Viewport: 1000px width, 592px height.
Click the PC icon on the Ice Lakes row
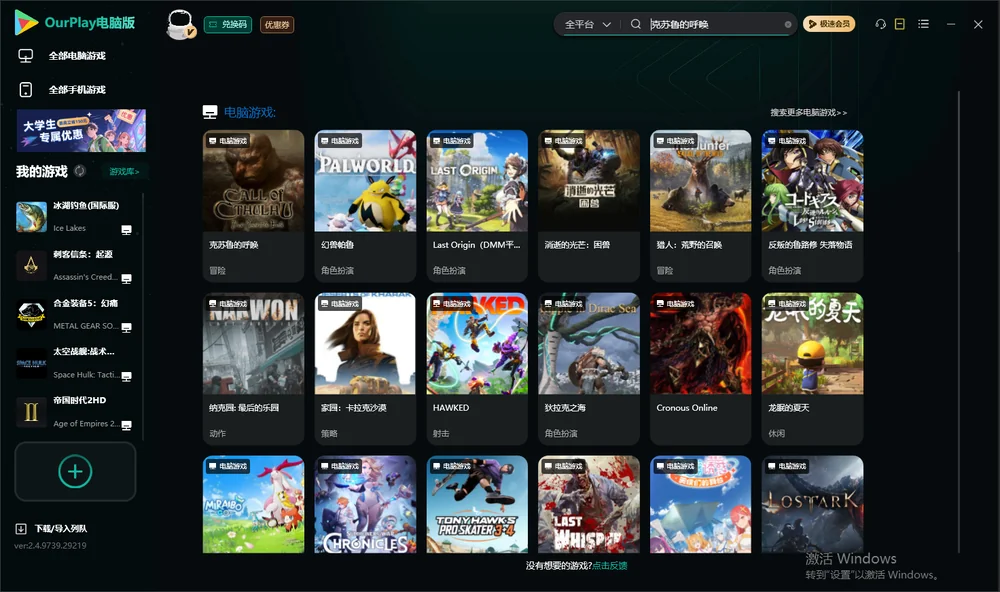pyautogui.click(x=126, y=230)
